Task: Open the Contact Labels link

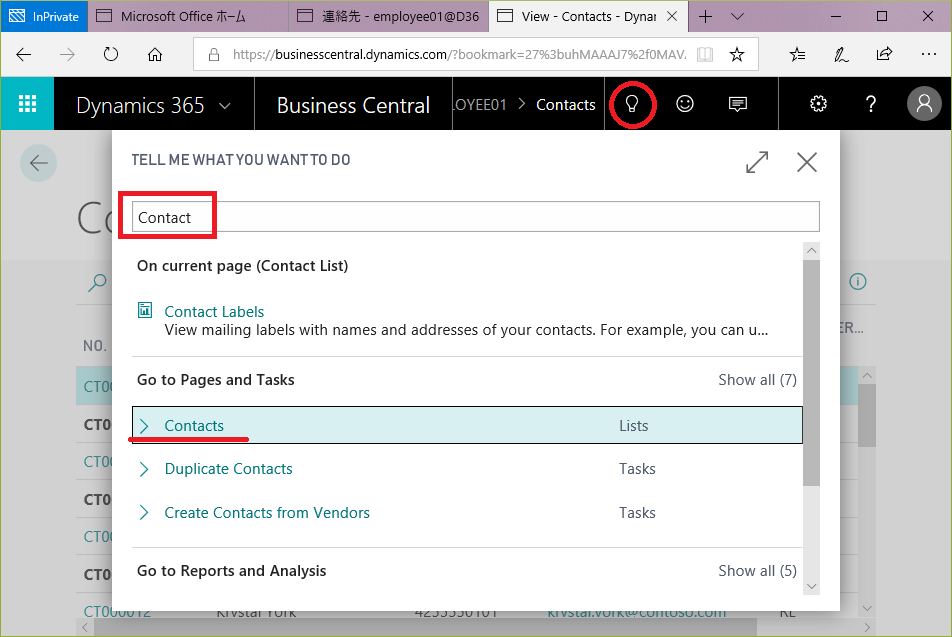Action: click(x=214, y=312)
